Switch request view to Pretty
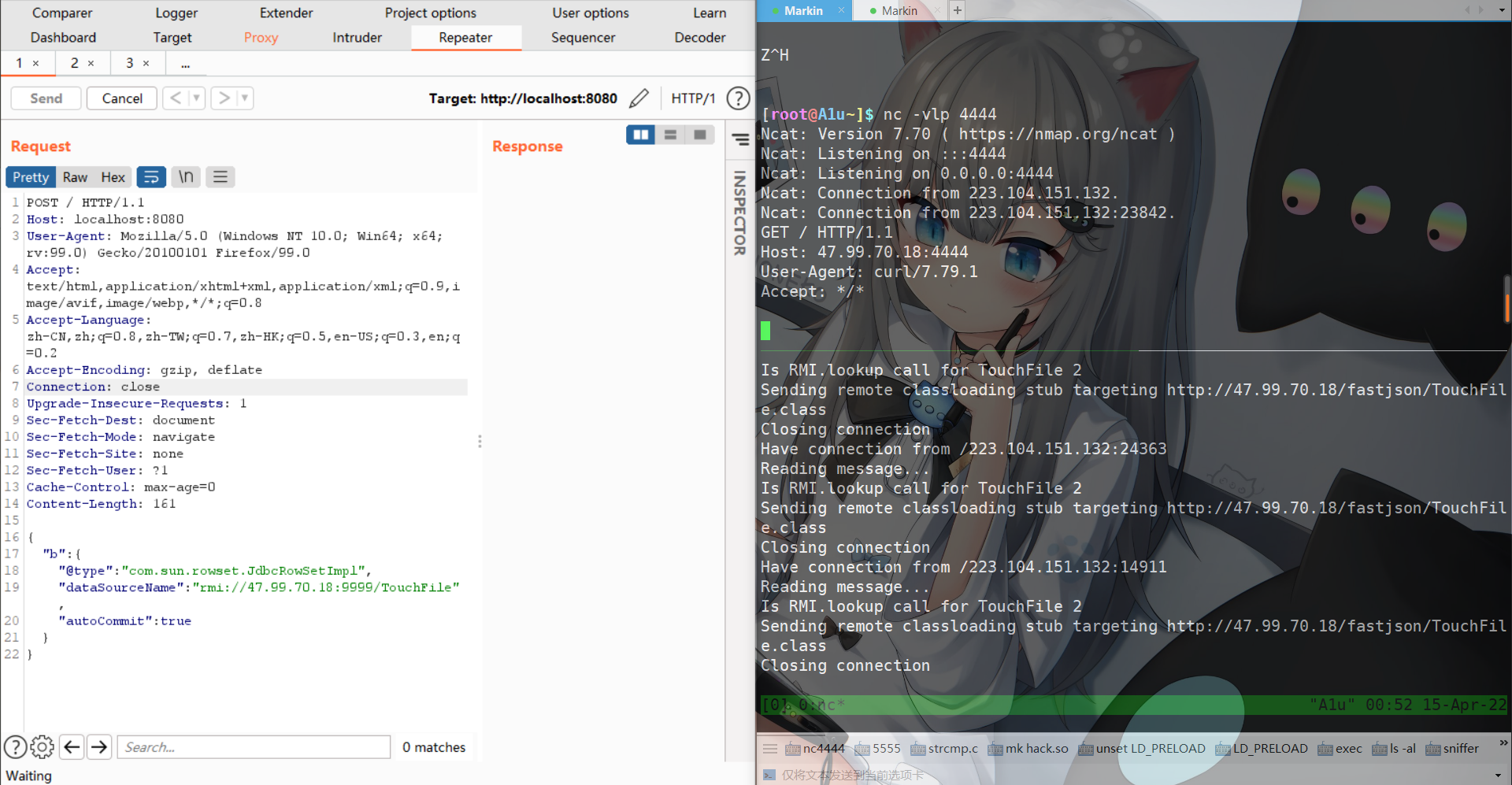Image resolution: width=1512 pixels, height=785 pixels. click(31, 177)
